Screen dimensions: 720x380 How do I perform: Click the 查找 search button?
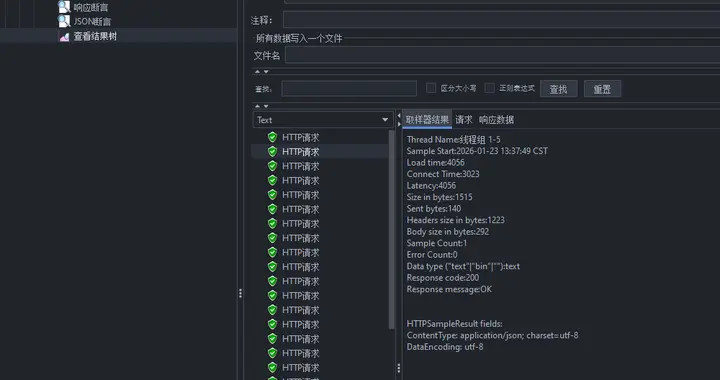tap(558, 89)
